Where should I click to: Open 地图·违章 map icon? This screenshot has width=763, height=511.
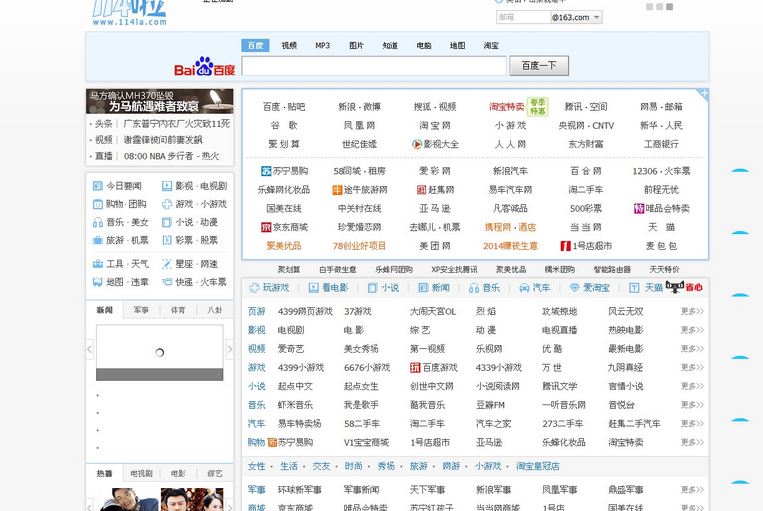[97, 282]
